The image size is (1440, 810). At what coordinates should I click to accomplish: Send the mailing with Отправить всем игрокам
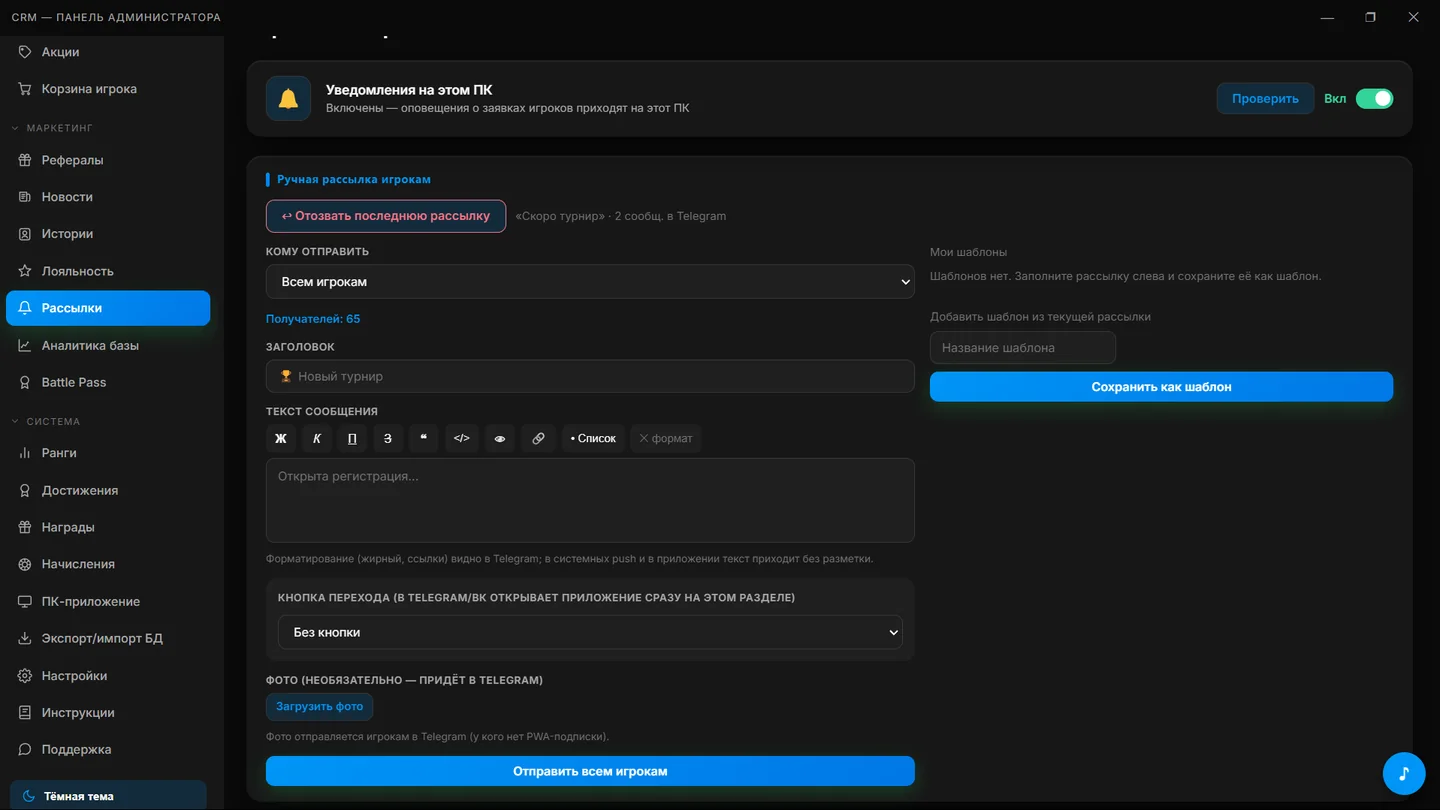tap(590, 771)
